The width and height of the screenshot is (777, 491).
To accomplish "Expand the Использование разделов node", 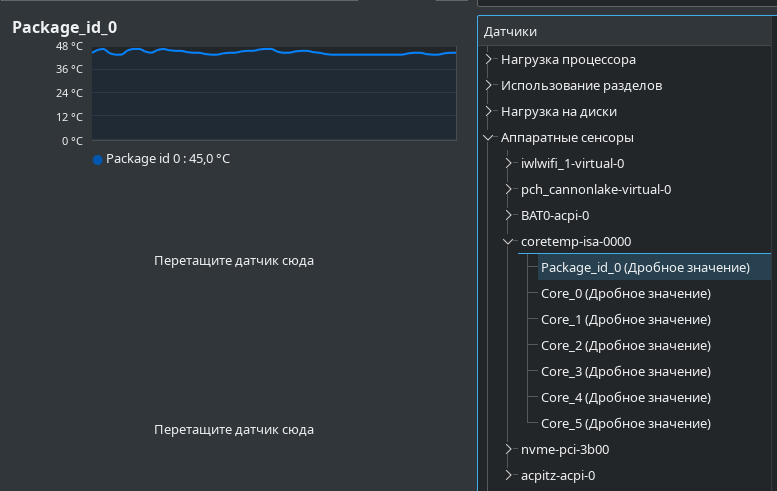I will [489, 85].
